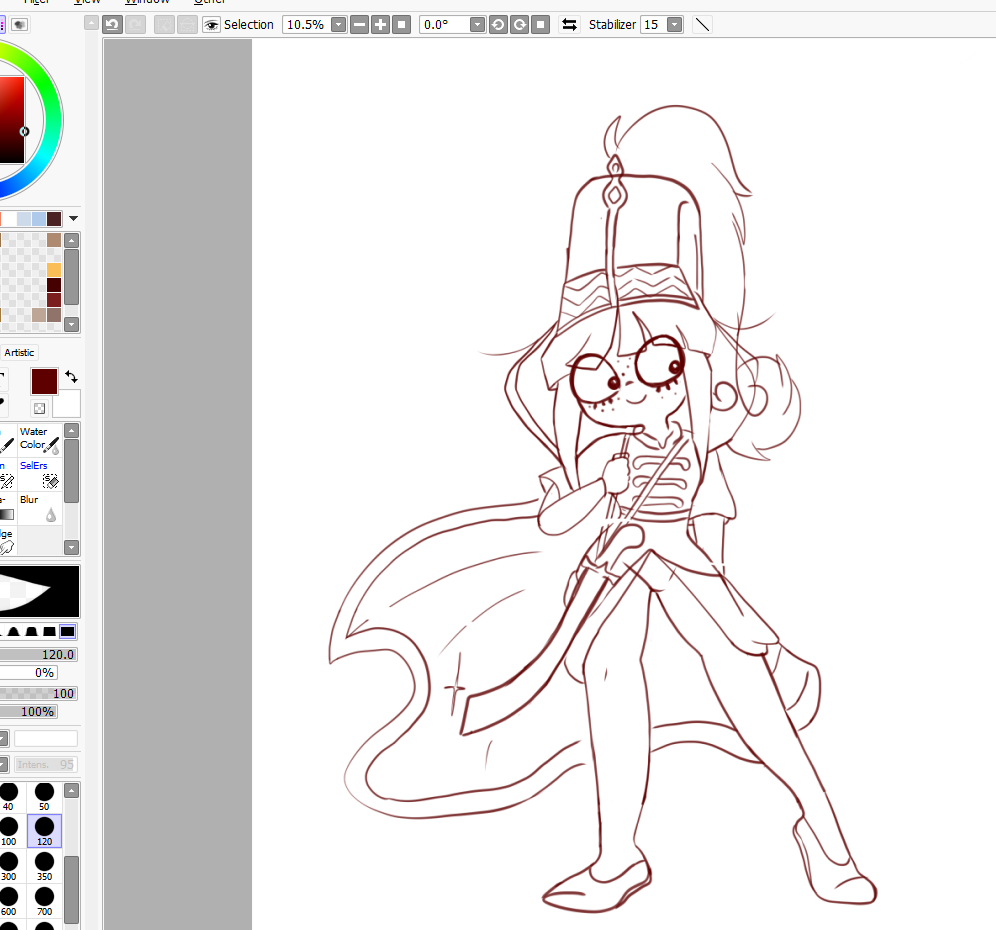Select the SelEras selection eraser tool
The height and width of the screenshot is (930, 996).
pos(41,473)
